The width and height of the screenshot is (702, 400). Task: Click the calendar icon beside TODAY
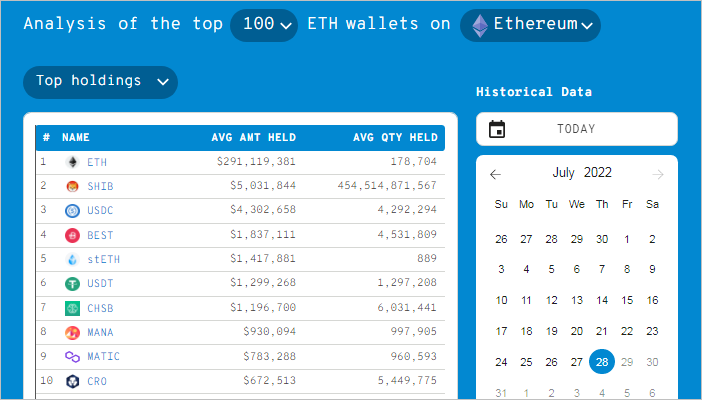click(497, 129)
